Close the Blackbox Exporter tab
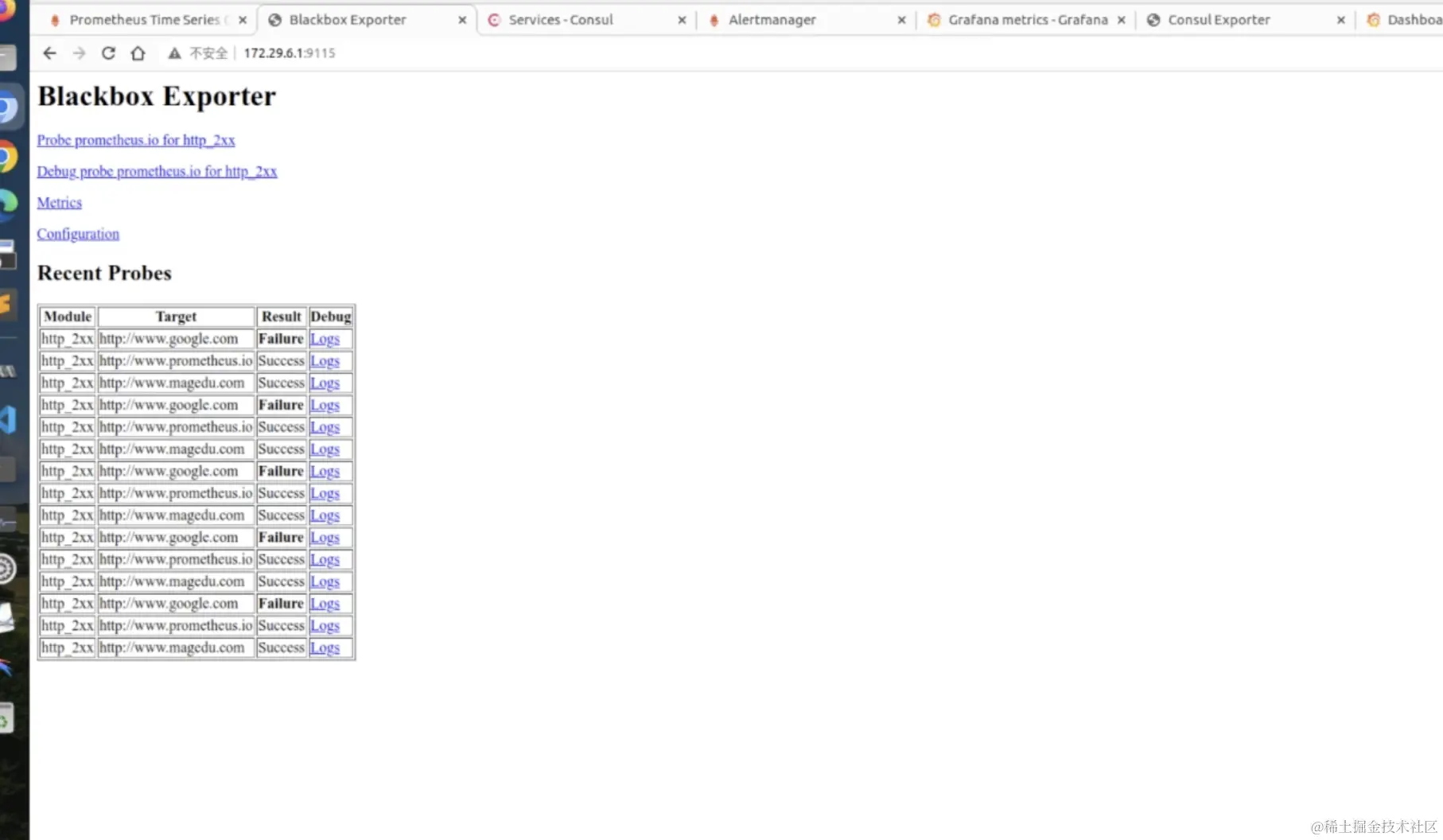Viewport: 1443px width, 840px height. pos(462,21)
